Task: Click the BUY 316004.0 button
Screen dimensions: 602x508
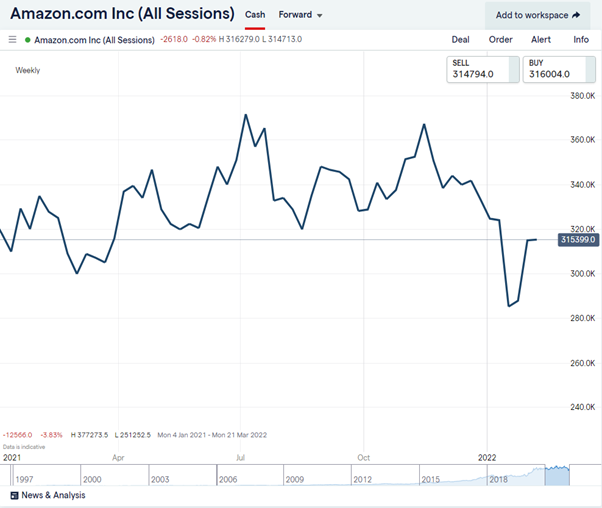Action: (x=559, y=69)
